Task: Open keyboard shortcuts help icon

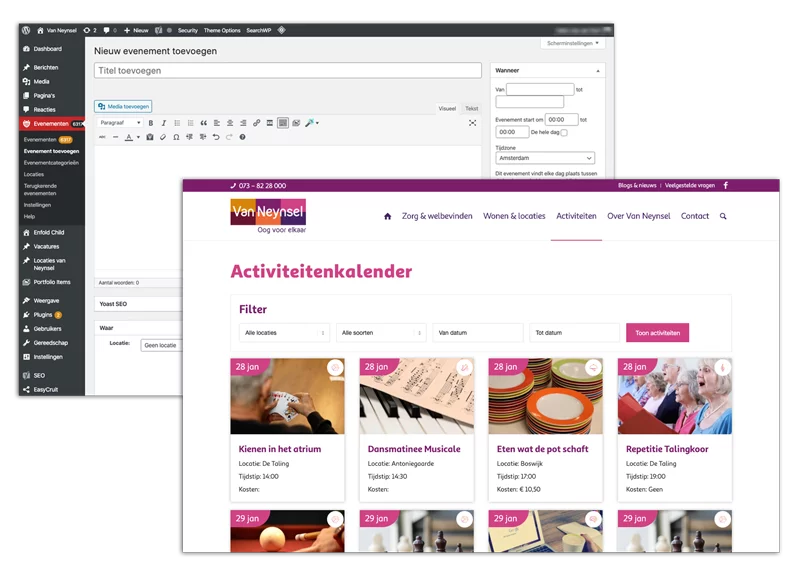Action: pyautogui.click(x=242, y=137)
